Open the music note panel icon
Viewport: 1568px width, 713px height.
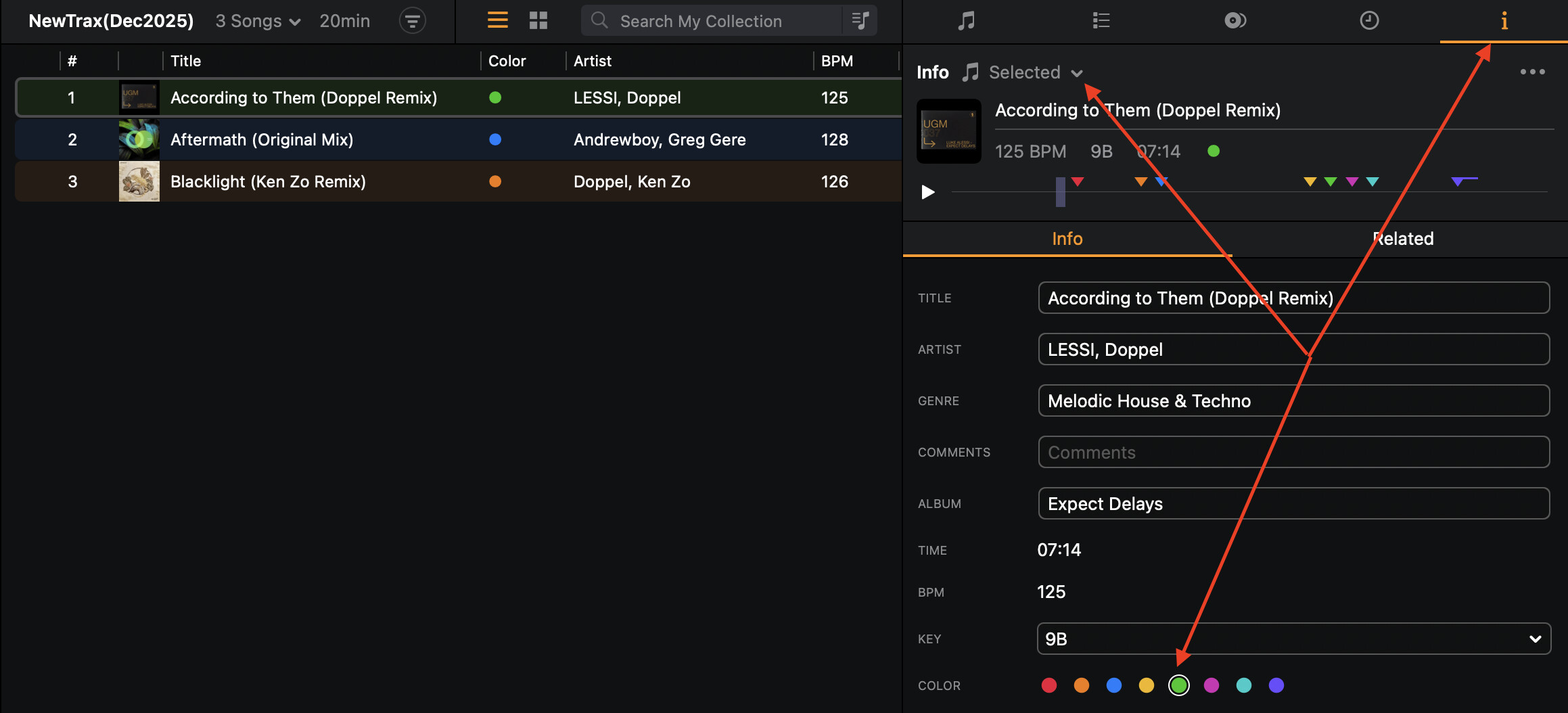pos(967,21)
